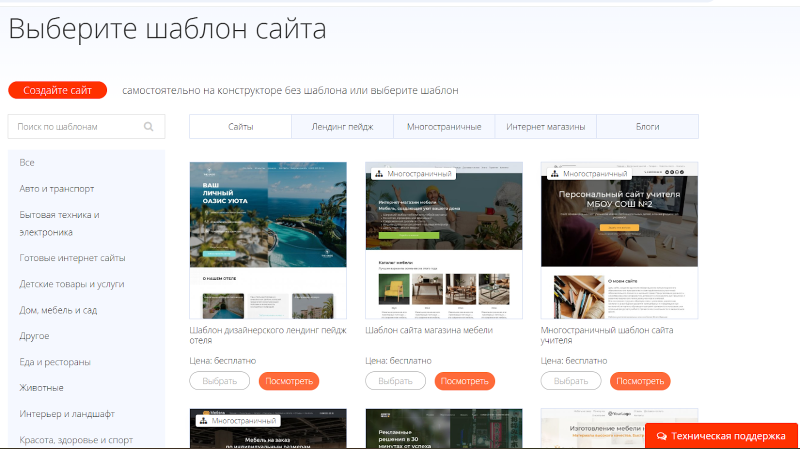
Task: Click Выбрать for teacher site template
Action: (571, 381)
